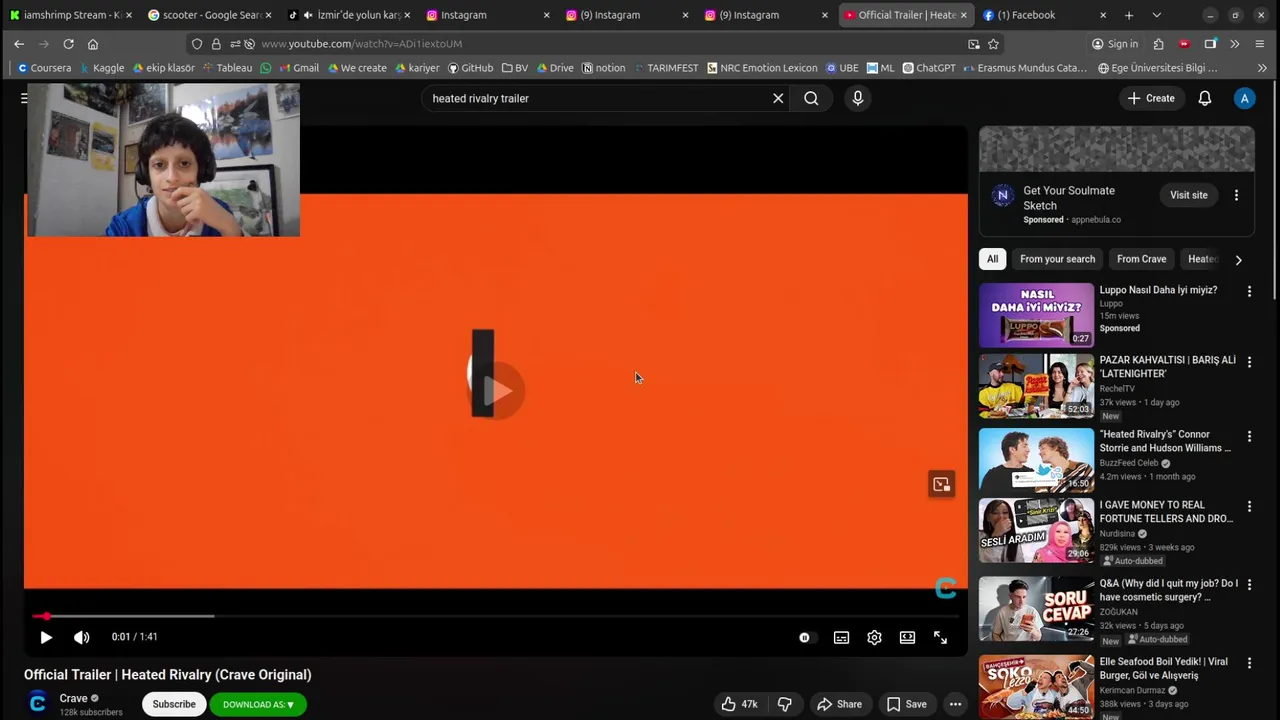
Task: Switch the player to theater mode
Action: (907, 637)
